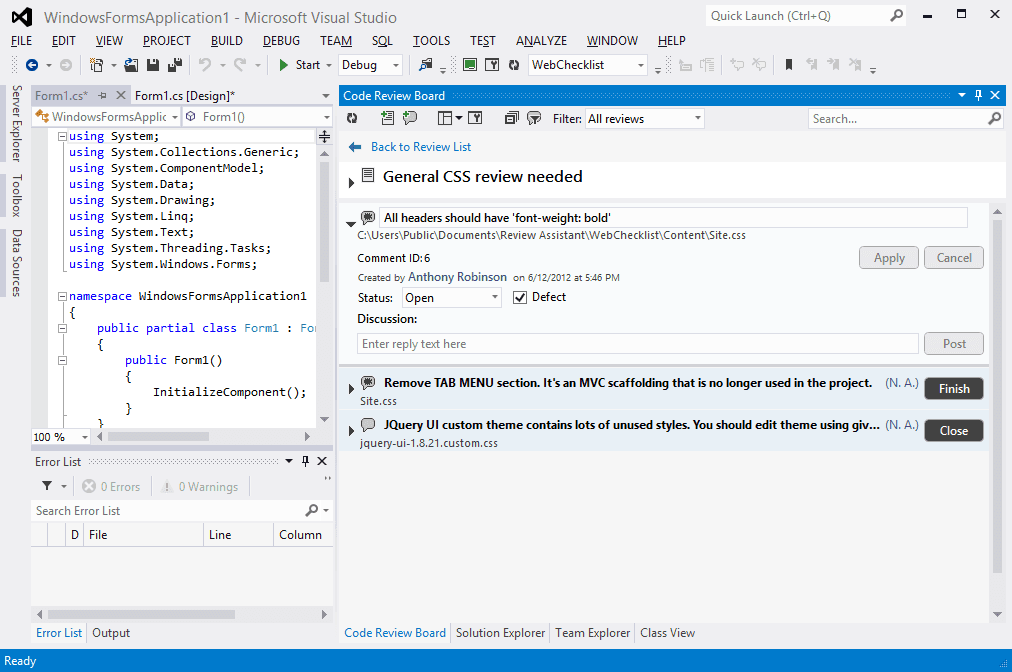
Task: Click the Toggle Bookmark toolbar icon
Action: point(789,65)
